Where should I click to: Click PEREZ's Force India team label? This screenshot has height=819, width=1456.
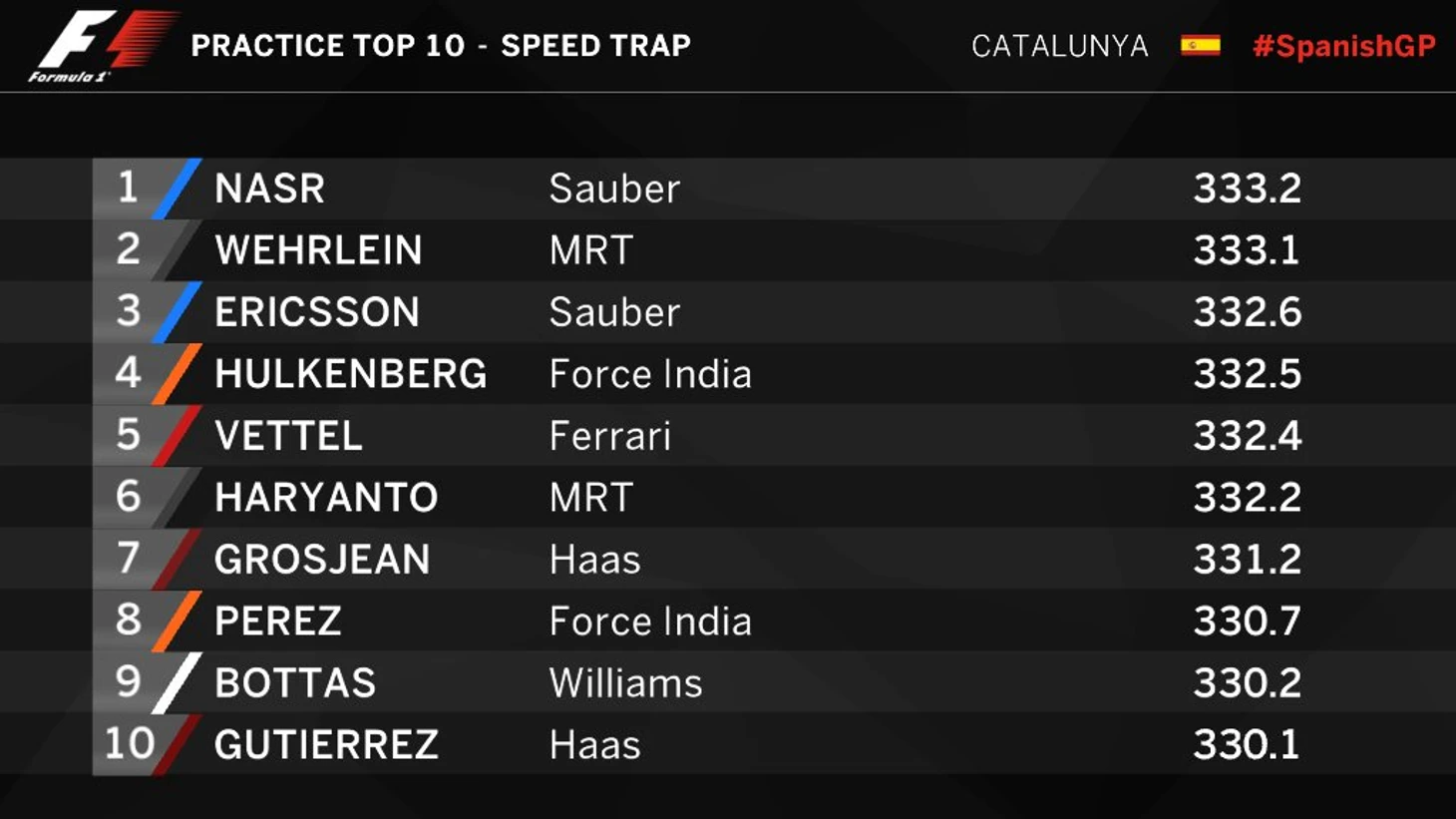(x=650, y=621)
